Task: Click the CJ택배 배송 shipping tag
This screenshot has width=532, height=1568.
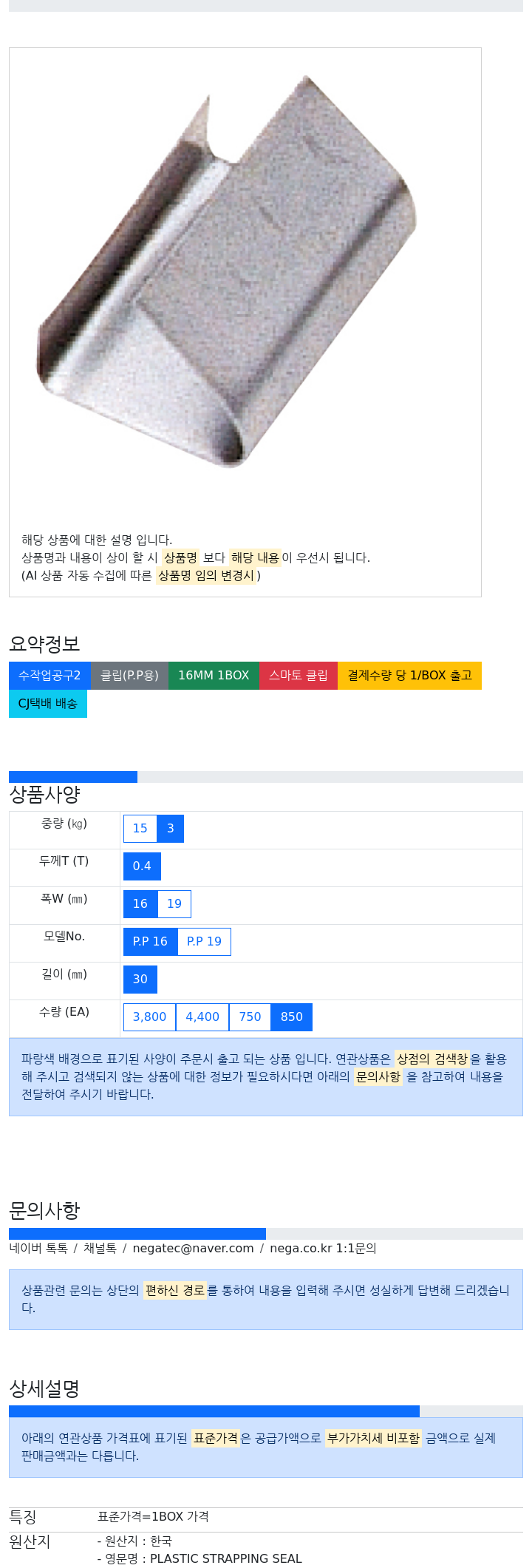Action: (x=48, y=704)
